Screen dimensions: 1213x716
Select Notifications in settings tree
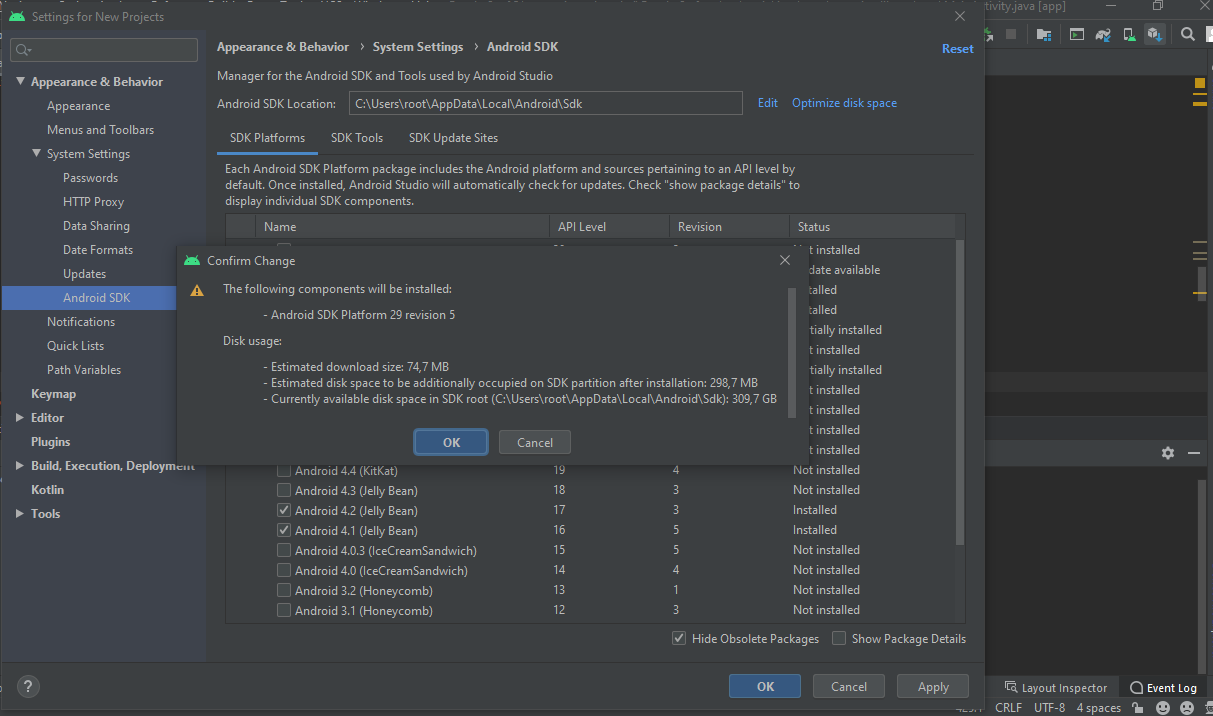pos(81,322)
